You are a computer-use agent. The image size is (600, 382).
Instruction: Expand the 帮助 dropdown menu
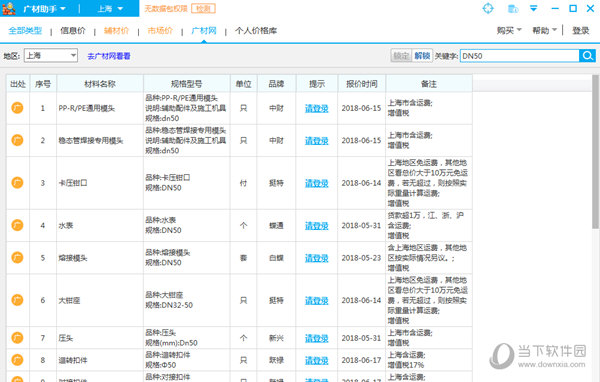pyautogui.click(x=545, y=30)
